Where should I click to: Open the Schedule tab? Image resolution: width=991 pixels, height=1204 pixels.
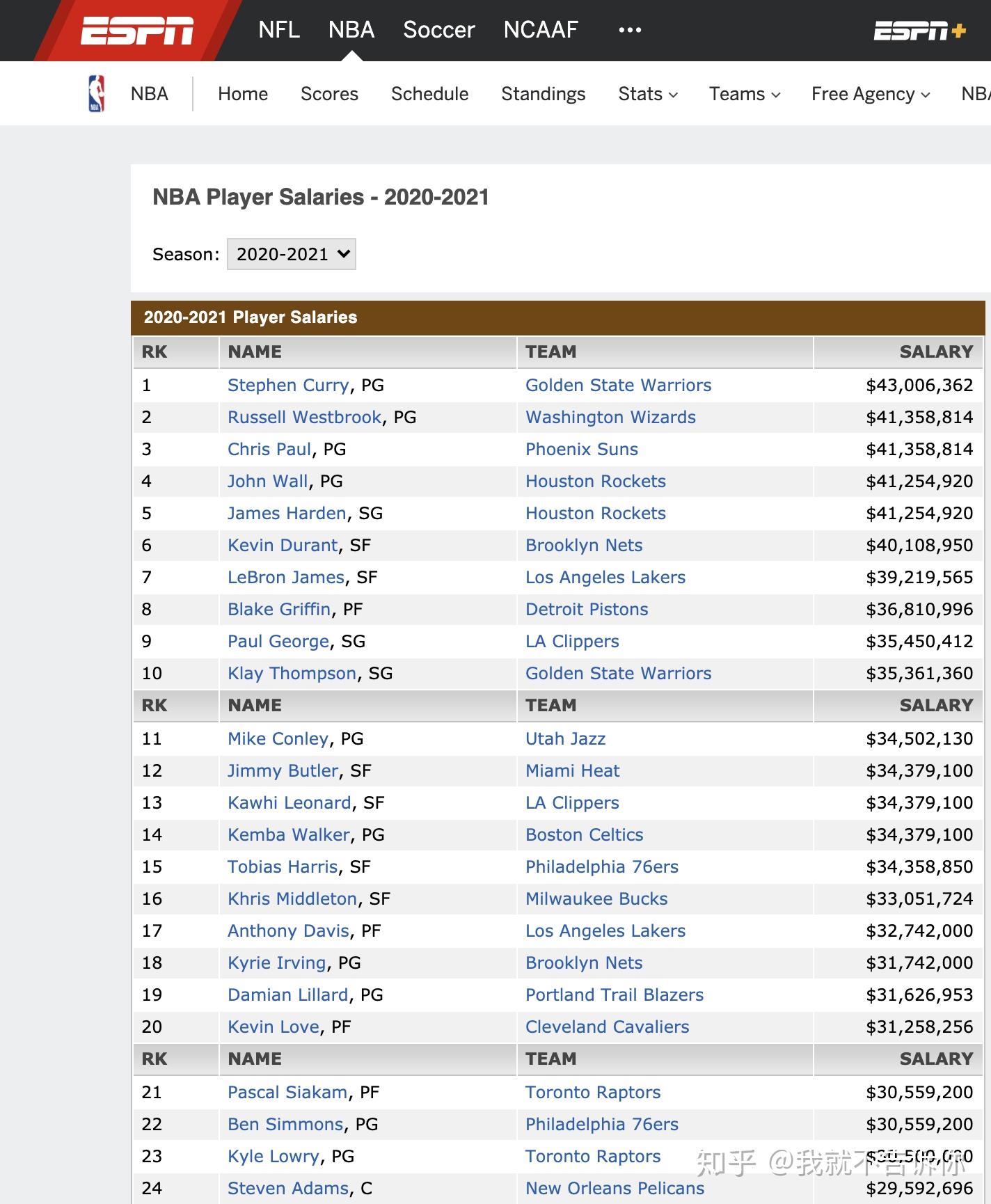pos(429,94)
